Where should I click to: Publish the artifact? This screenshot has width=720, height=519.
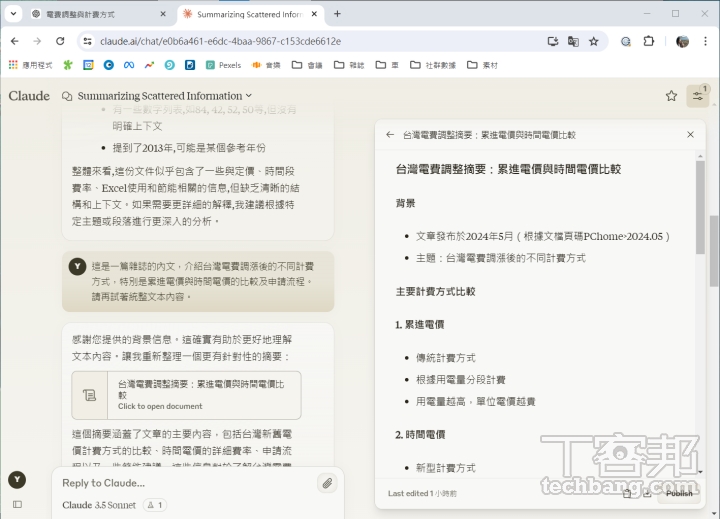point(679,493)
